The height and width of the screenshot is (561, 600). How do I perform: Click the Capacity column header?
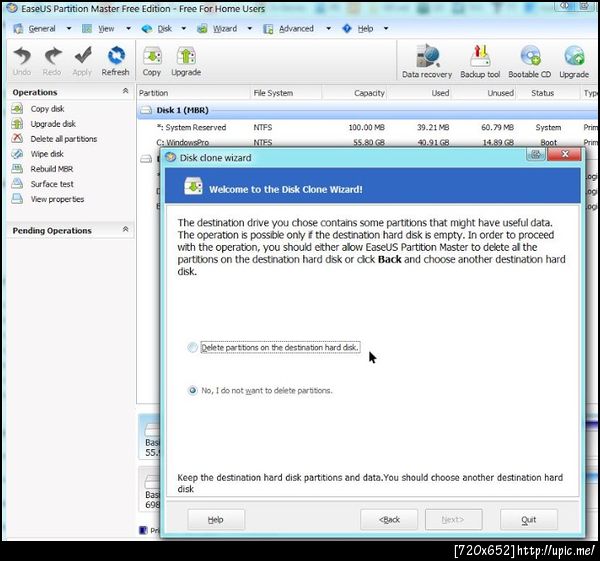point(354,93)
